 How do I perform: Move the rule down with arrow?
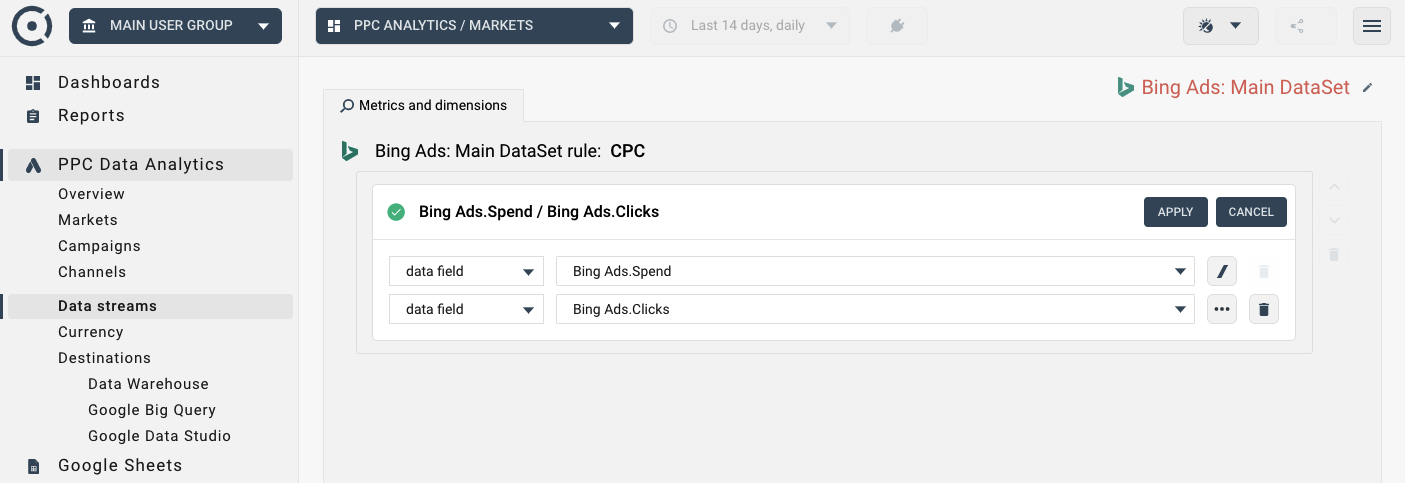pyautogui.click(x=1334, y=220)
